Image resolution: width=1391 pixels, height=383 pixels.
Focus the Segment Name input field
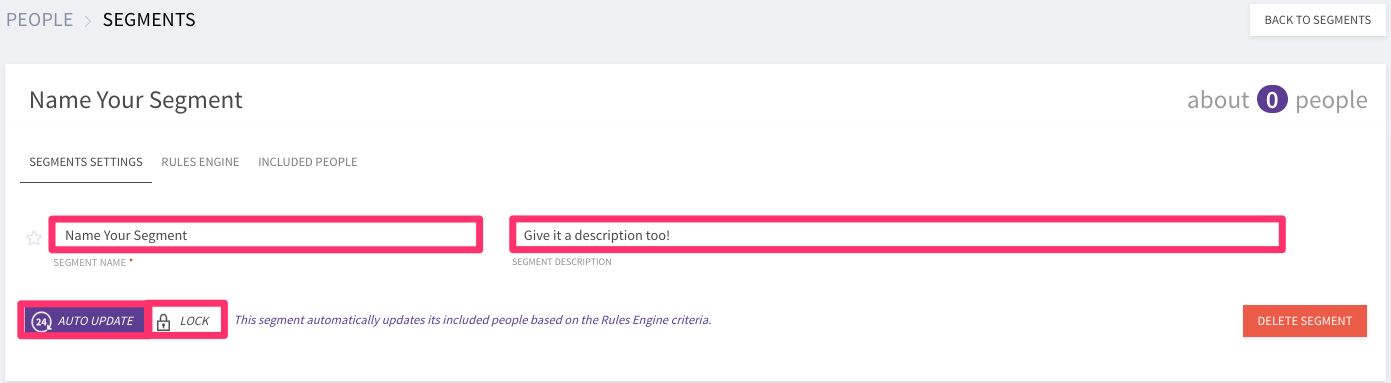266,235
